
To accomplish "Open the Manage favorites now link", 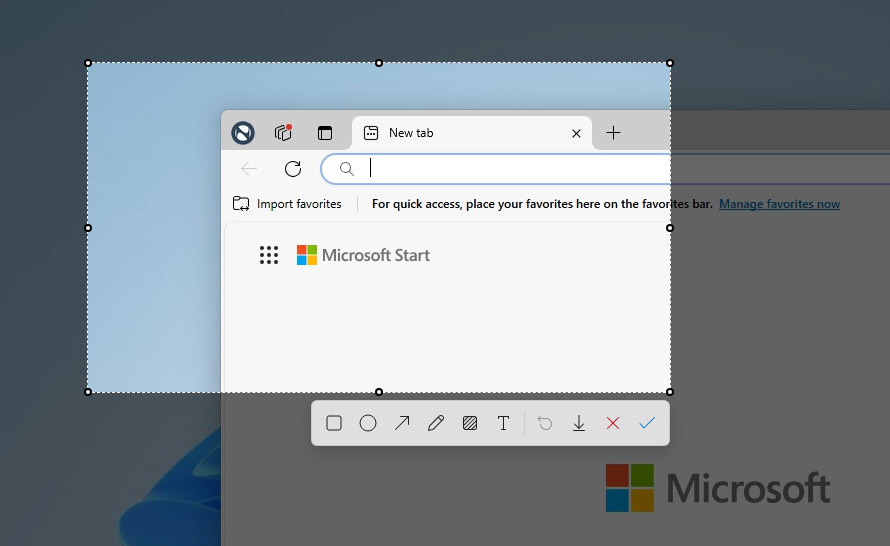I will point(779,204).
